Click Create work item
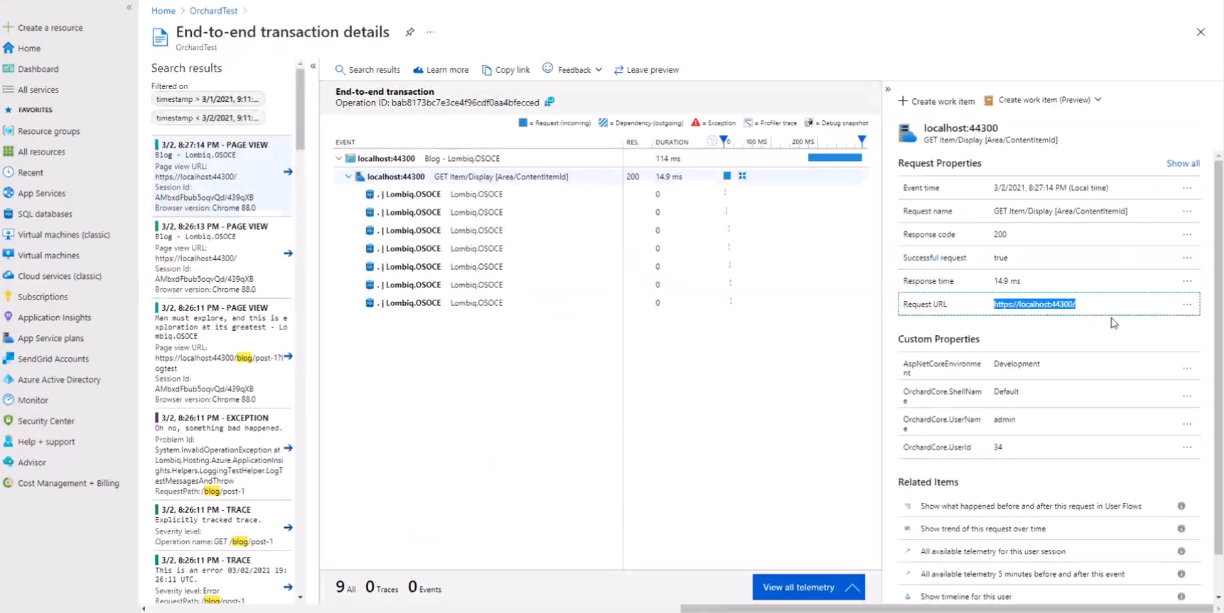The image size is (1224, 613). pyautogui.click(x=936, y=101)
